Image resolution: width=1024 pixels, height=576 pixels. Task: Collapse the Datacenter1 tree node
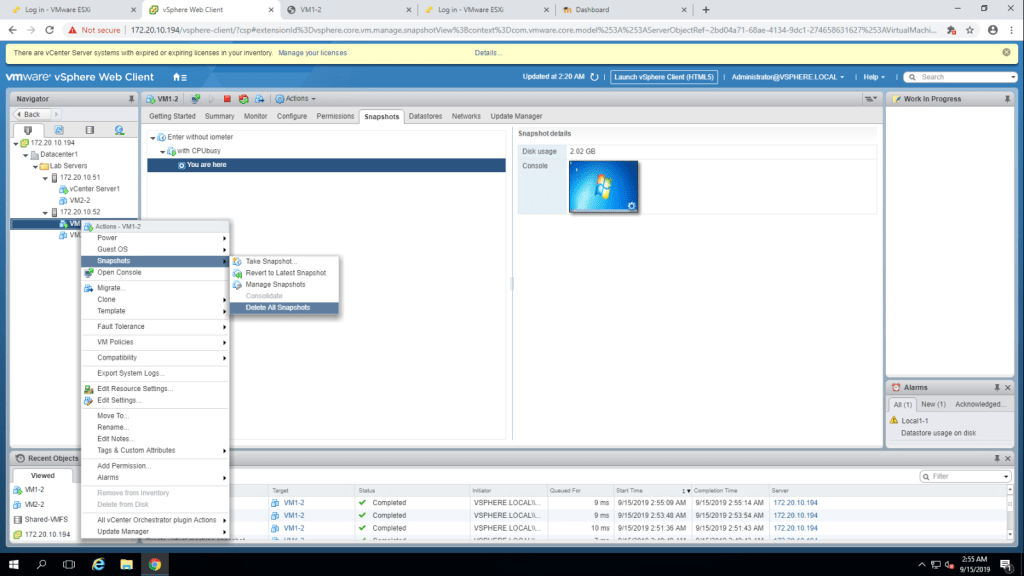[24, 154]
